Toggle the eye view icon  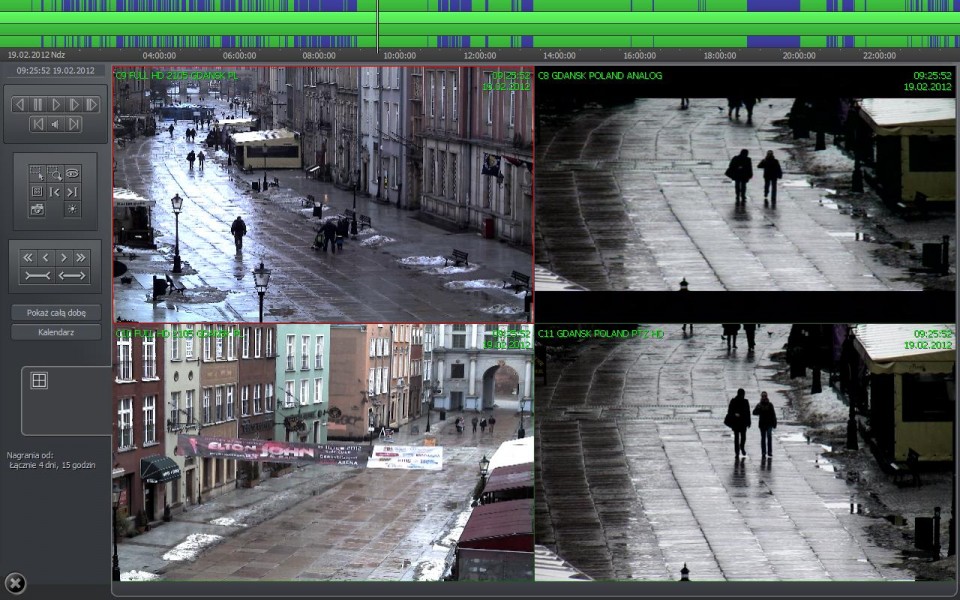(x=72, y=173)
